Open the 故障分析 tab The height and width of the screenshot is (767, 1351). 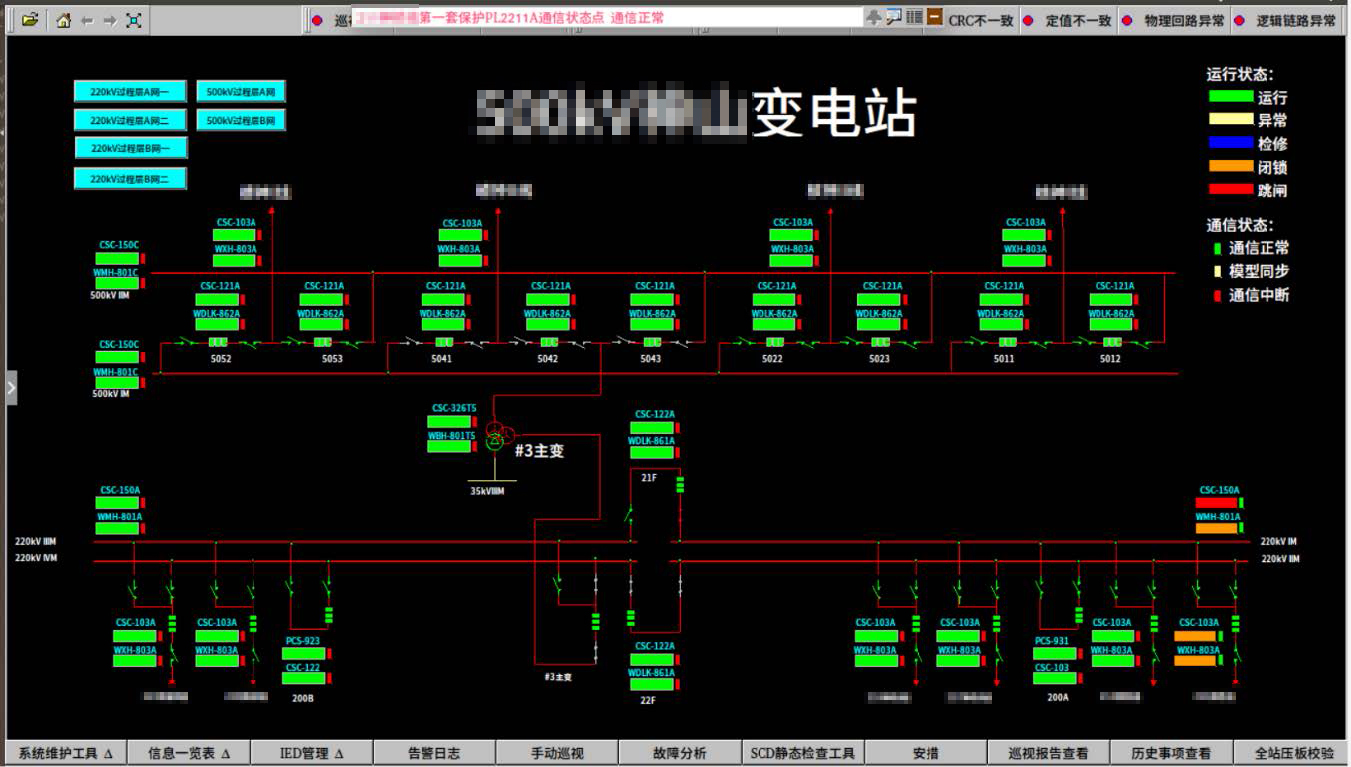[x=679, y=753]
